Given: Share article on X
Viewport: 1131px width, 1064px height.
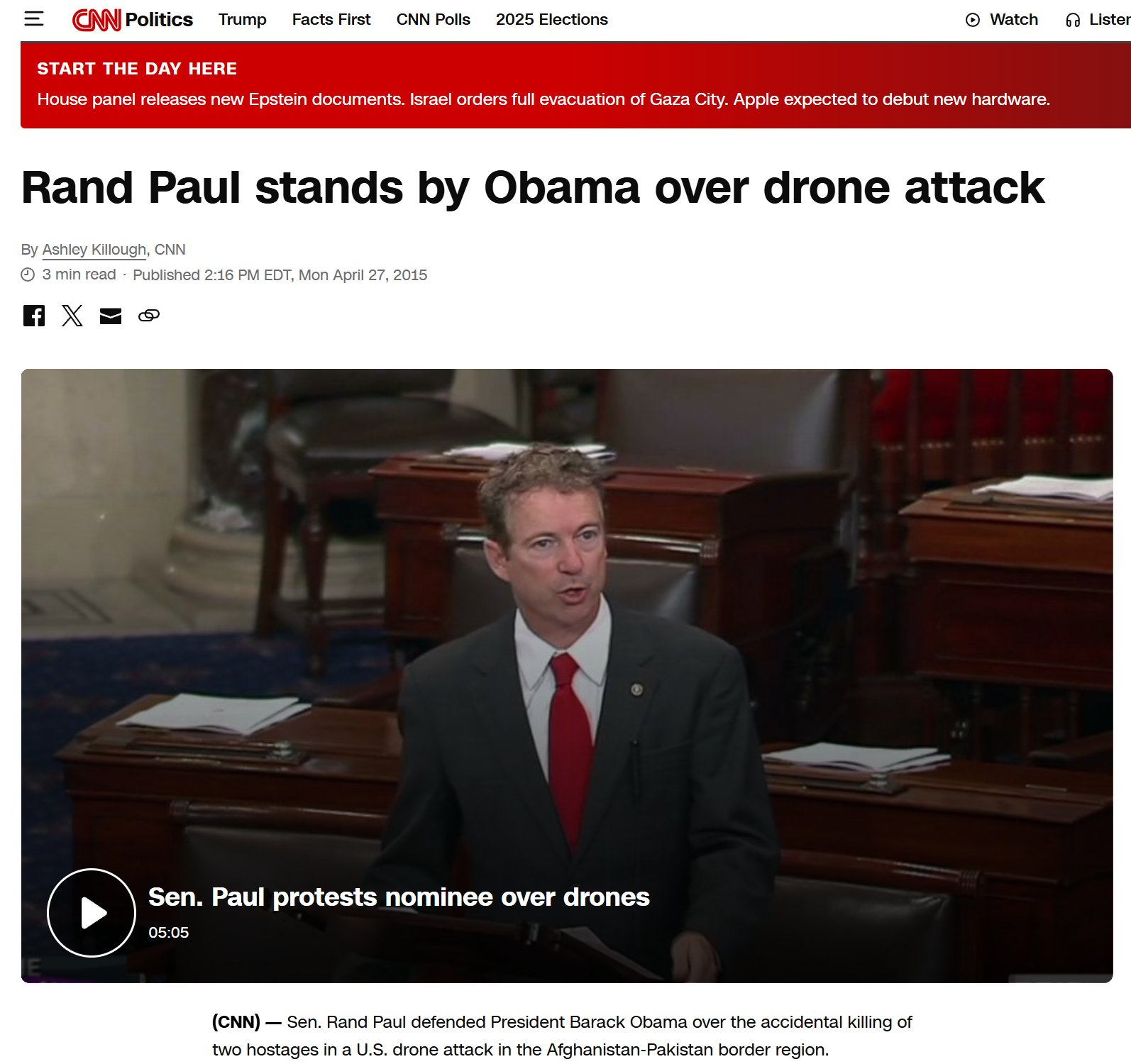Looking at the screenshot, I should pyautogui.click(x=72, y=316).
